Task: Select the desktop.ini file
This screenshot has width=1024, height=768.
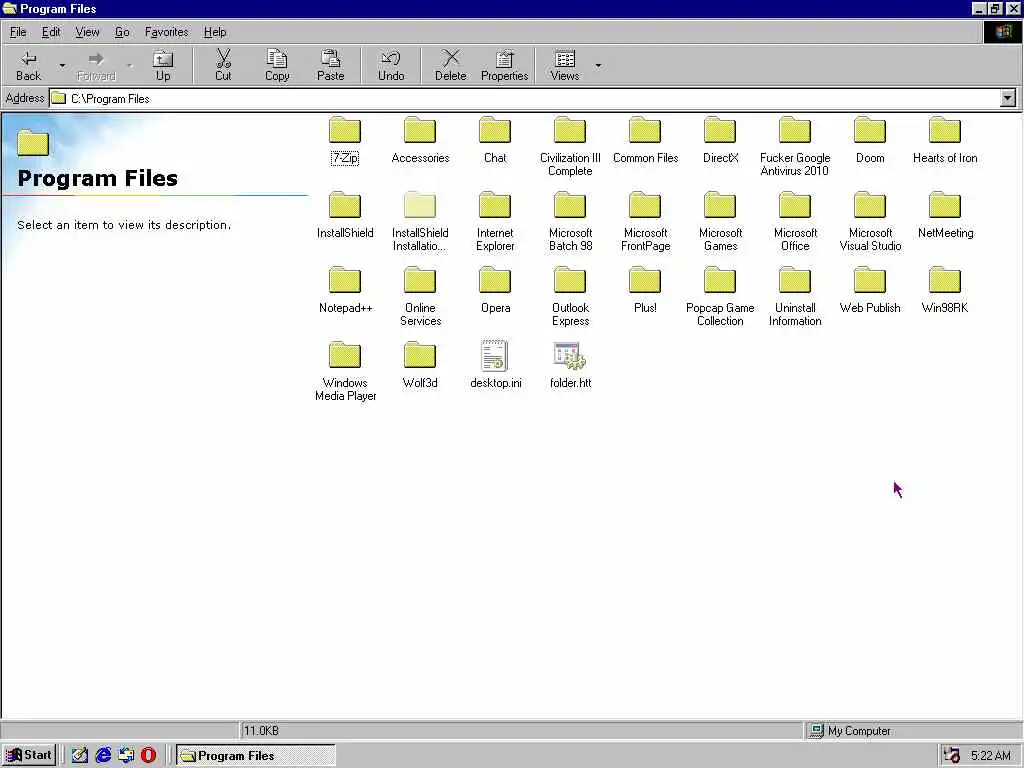Action: coord(495,364)
